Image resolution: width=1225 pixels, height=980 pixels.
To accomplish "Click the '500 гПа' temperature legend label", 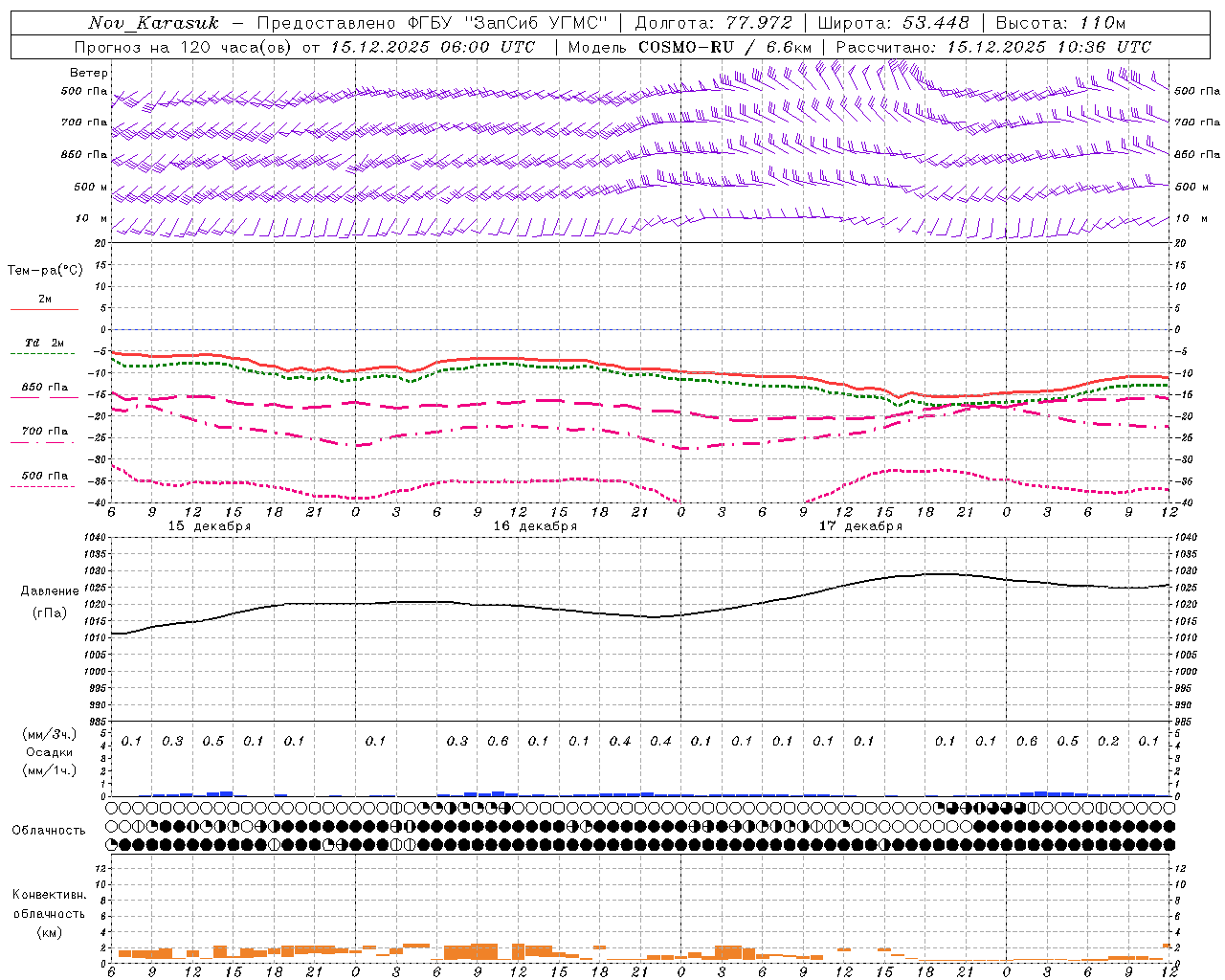I will point(45,476).
